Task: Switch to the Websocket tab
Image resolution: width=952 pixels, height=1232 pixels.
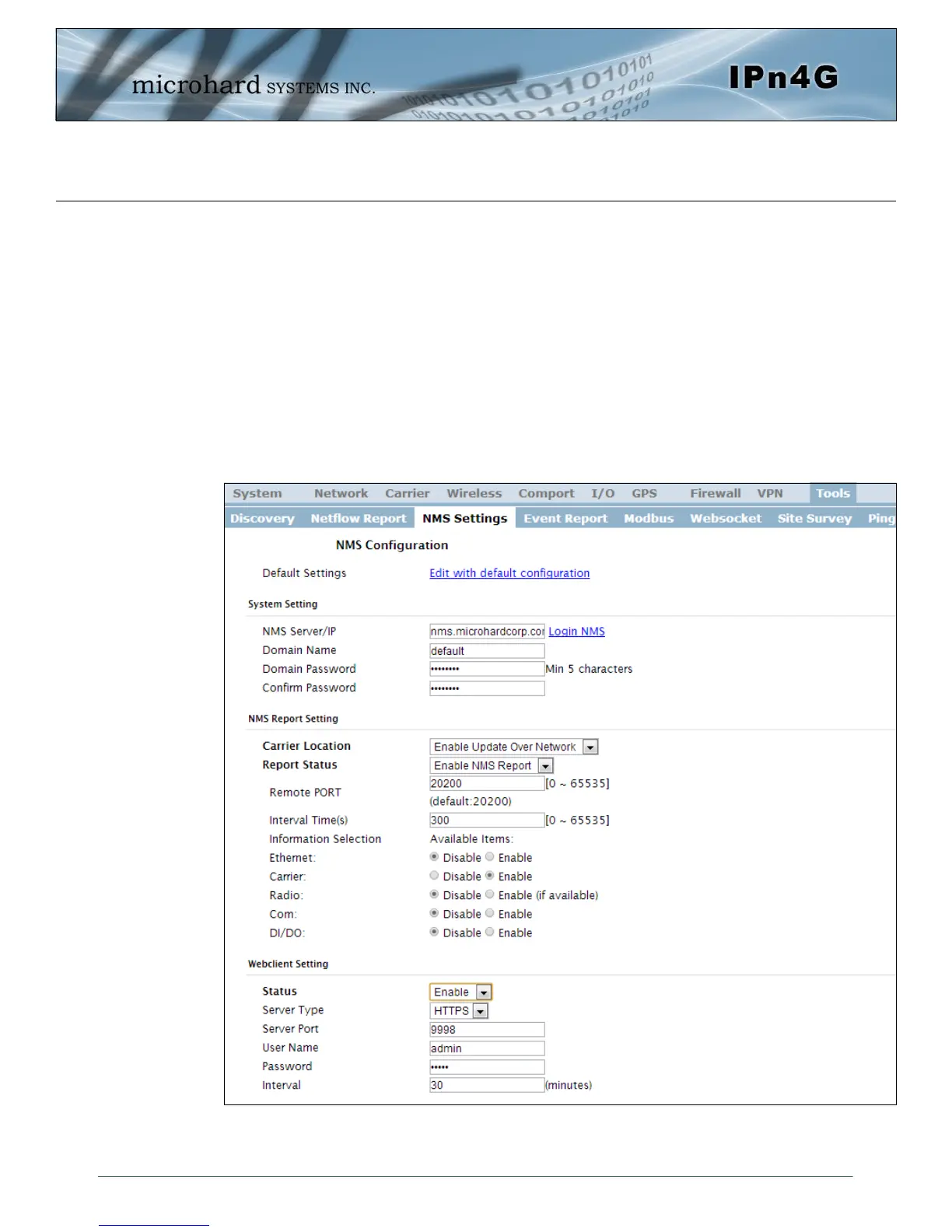Action: (x=726, y=518)
